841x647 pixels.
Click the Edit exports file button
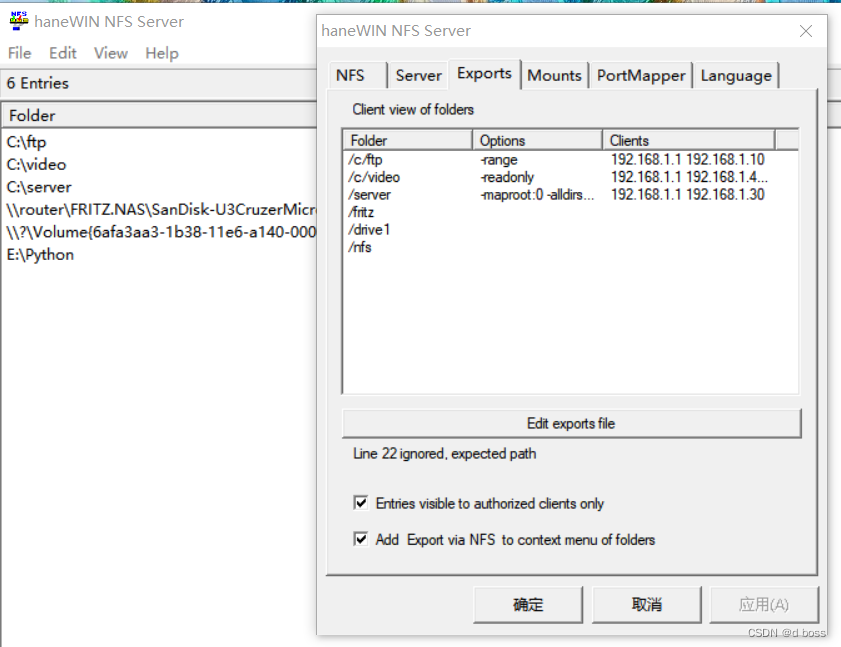coord(571,423)
